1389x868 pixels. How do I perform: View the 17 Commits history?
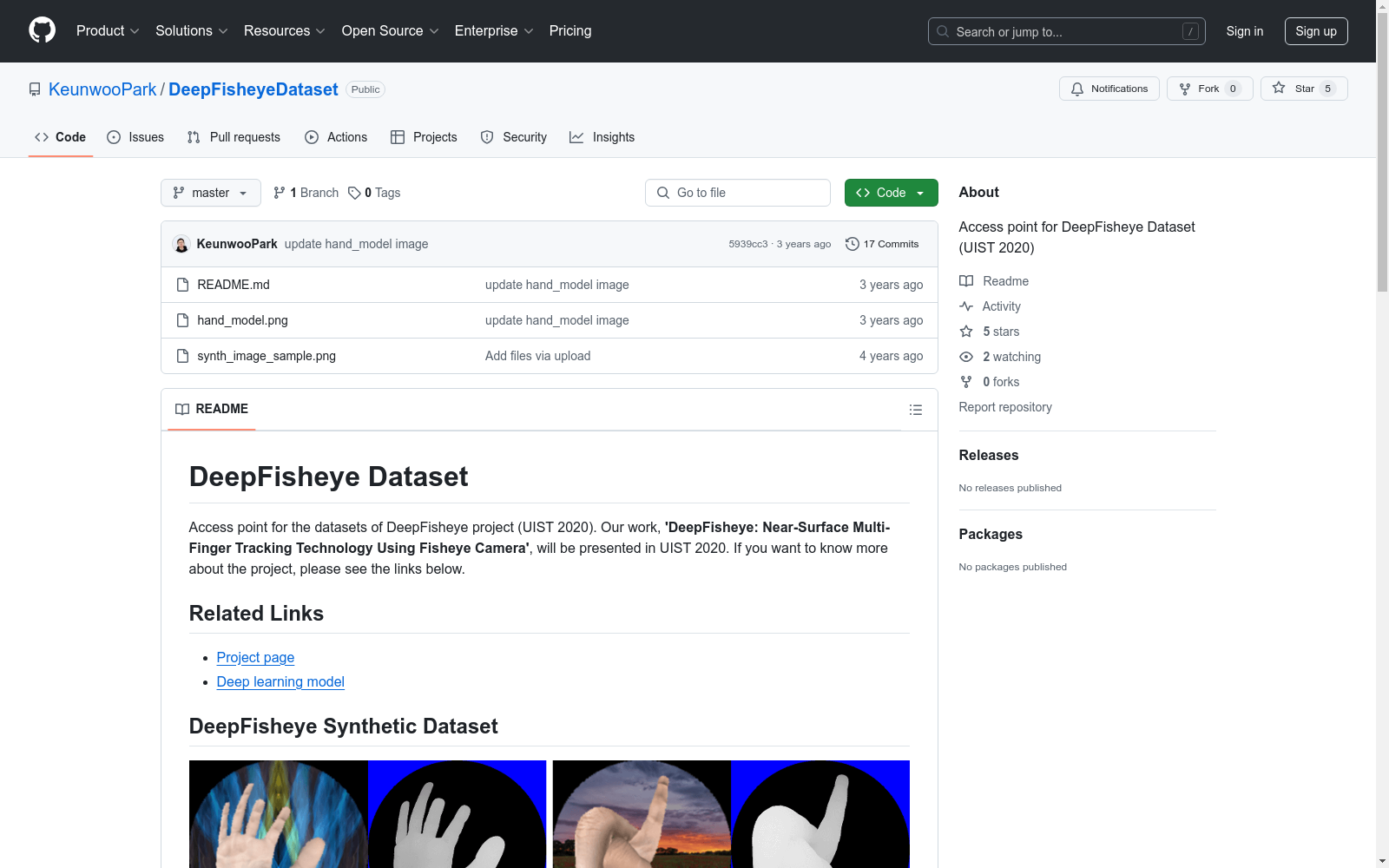(x=882, y=244)
